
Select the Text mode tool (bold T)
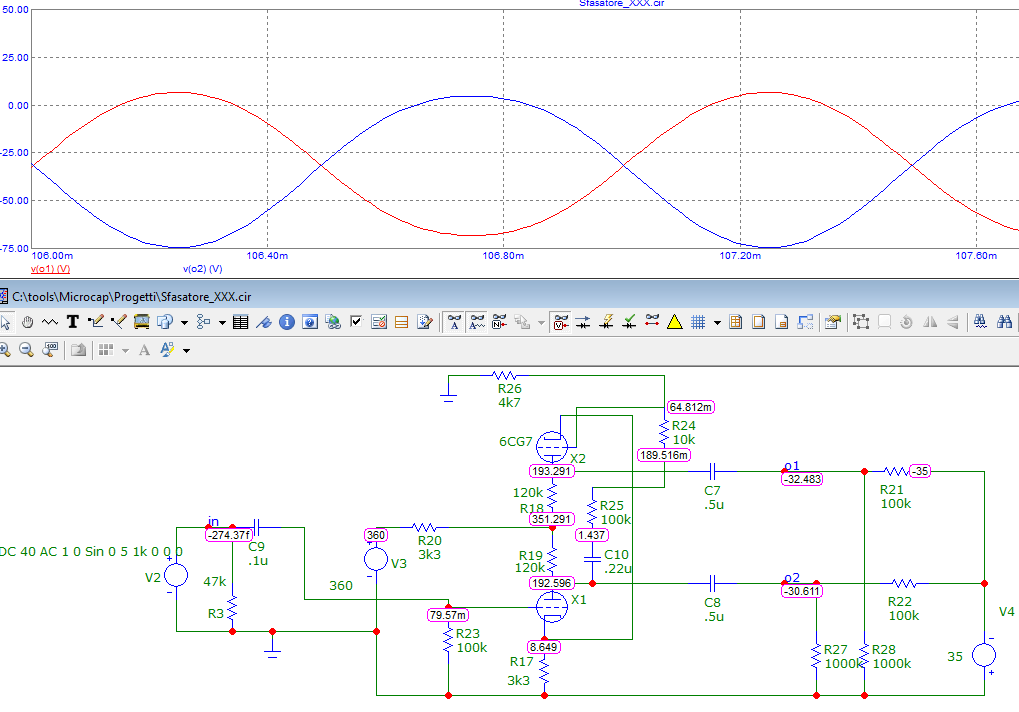(x=73, y=322)
